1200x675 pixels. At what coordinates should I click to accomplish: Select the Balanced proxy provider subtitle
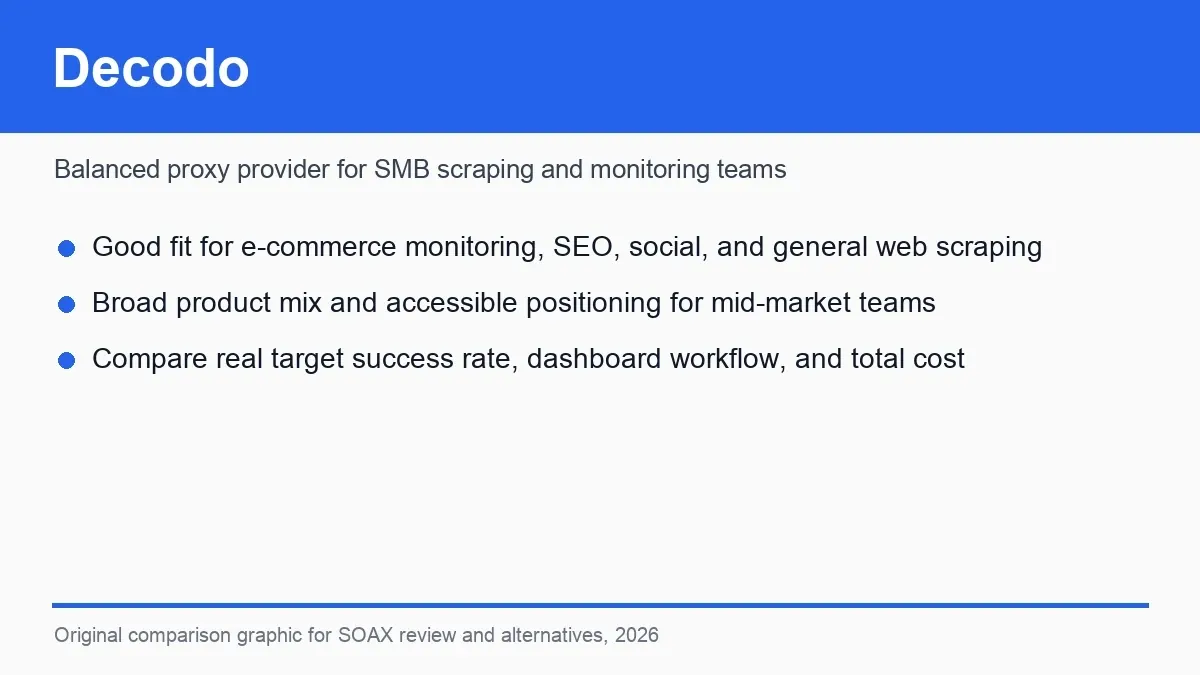pyautogui.click(x=420, y=170)
